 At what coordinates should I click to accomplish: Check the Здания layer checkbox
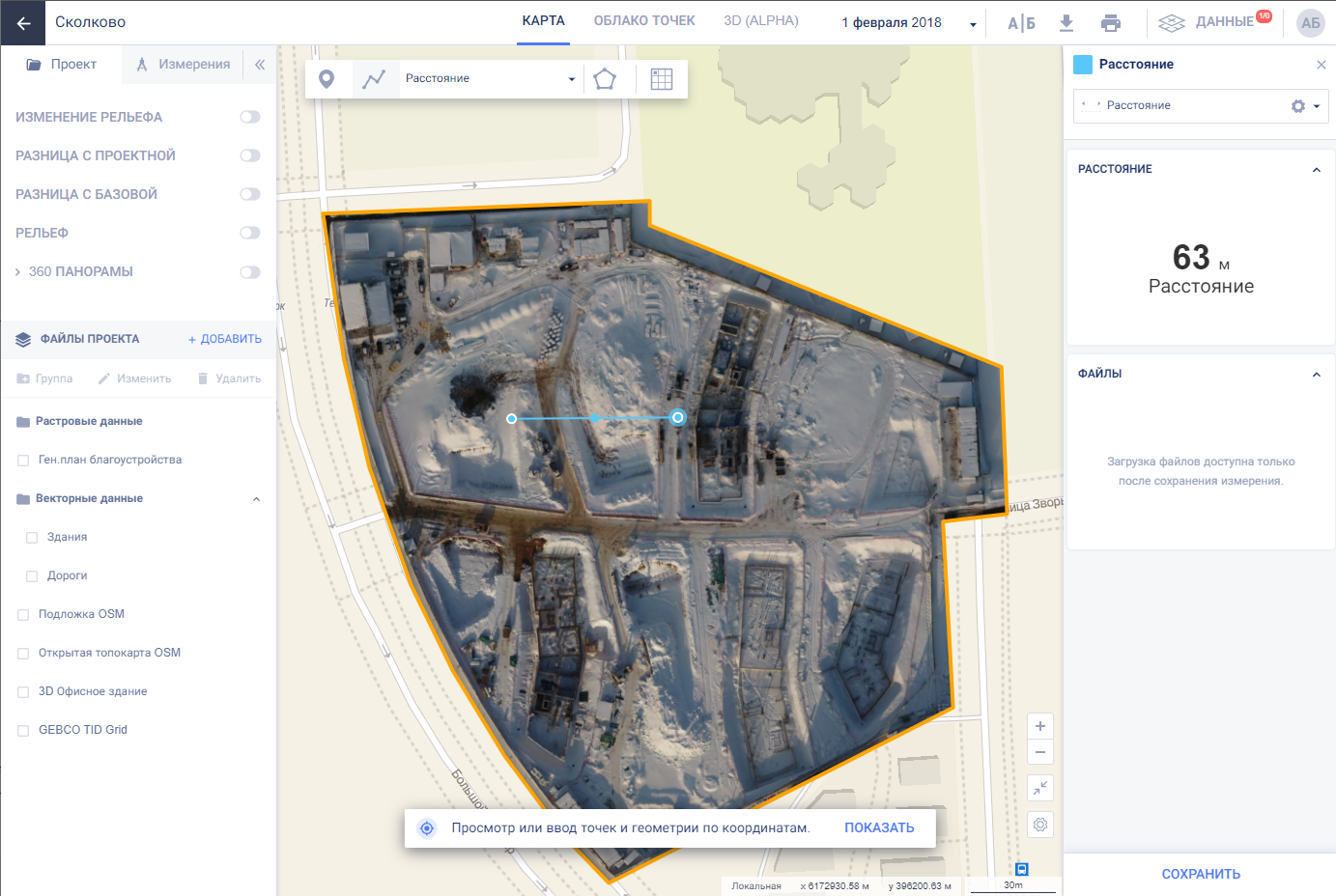click(32, 538)
